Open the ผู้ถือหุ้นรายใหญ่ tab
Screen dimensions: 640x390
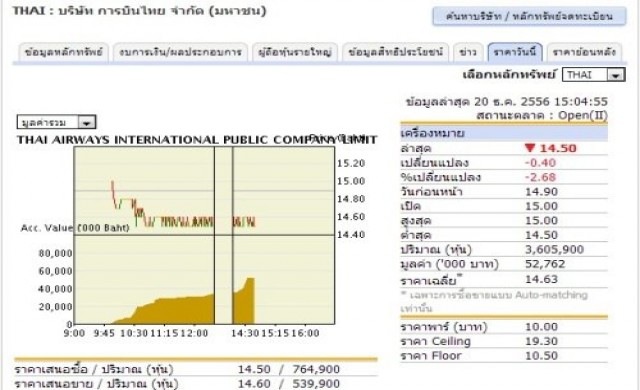295,53
